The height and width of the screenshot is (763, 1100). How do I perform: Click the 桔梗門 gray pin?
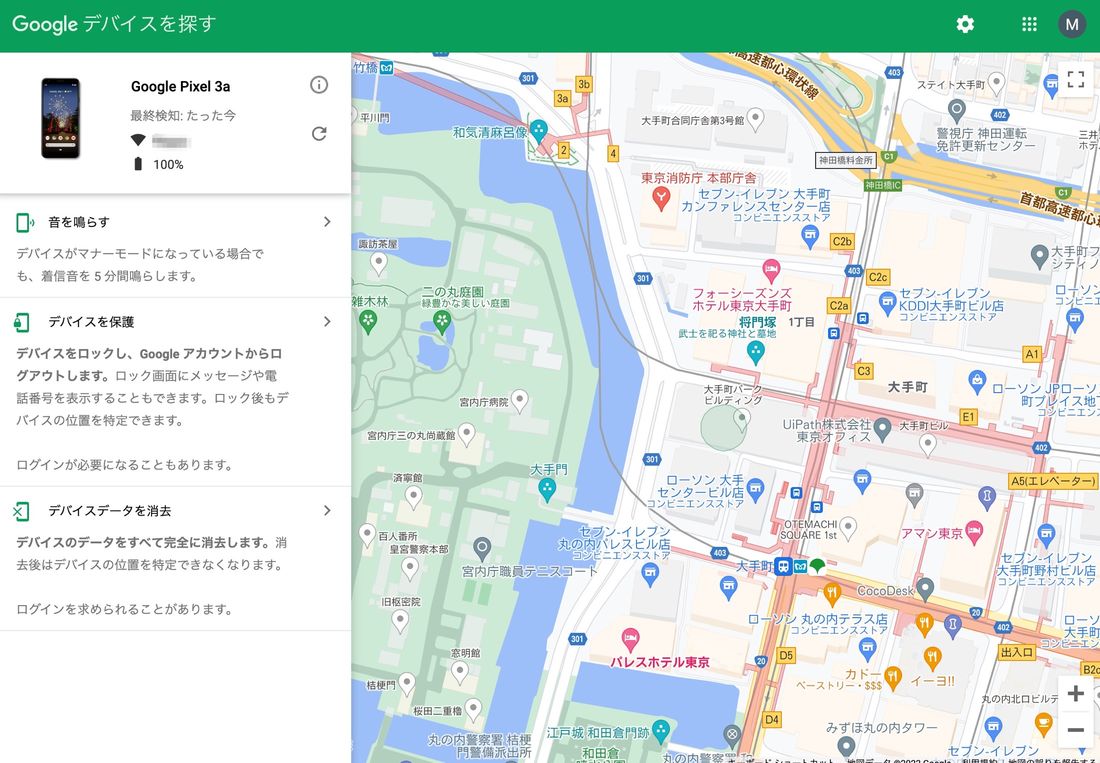407,684
